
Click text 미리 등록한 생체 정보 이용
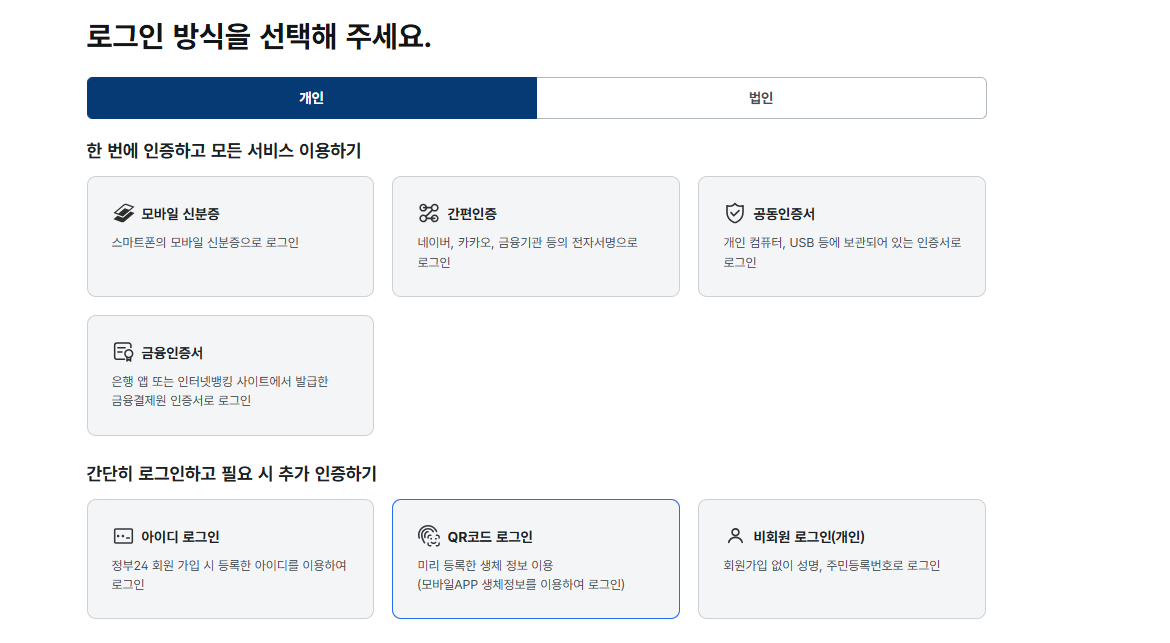pyautogui.click(x=485, y=565)
